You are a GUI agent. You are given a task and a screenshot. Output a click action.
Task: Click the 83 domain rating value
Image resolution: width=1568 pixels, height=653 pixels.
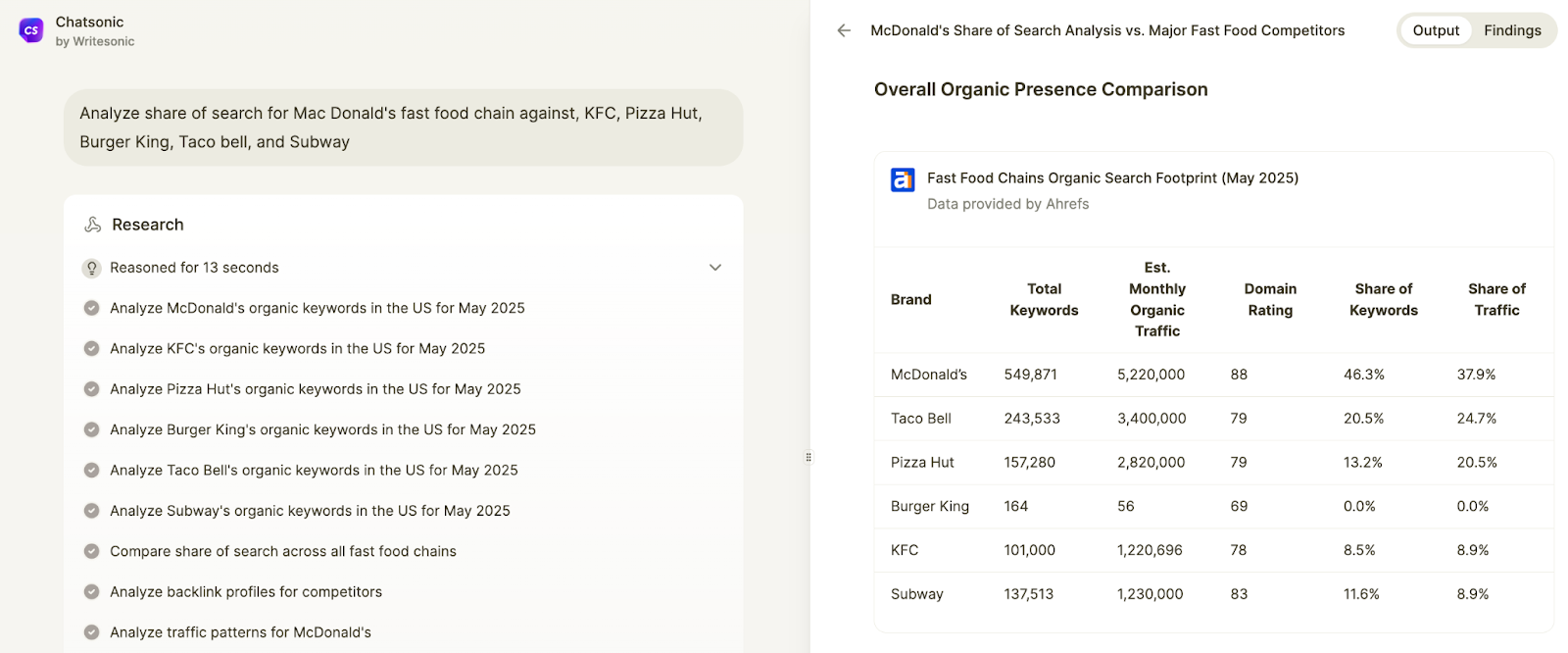click(1240, 594)
